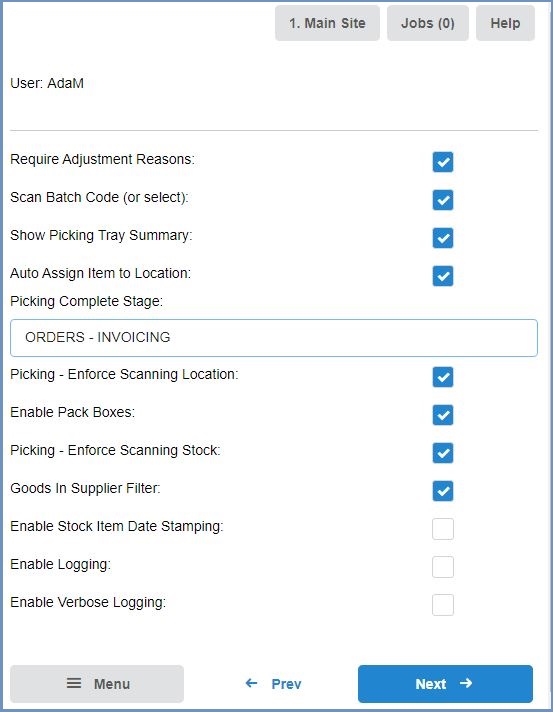Screen dimensions: 553x712
Task: Uncheck Picking Enforce Scanning Stock
Action: 443,453
